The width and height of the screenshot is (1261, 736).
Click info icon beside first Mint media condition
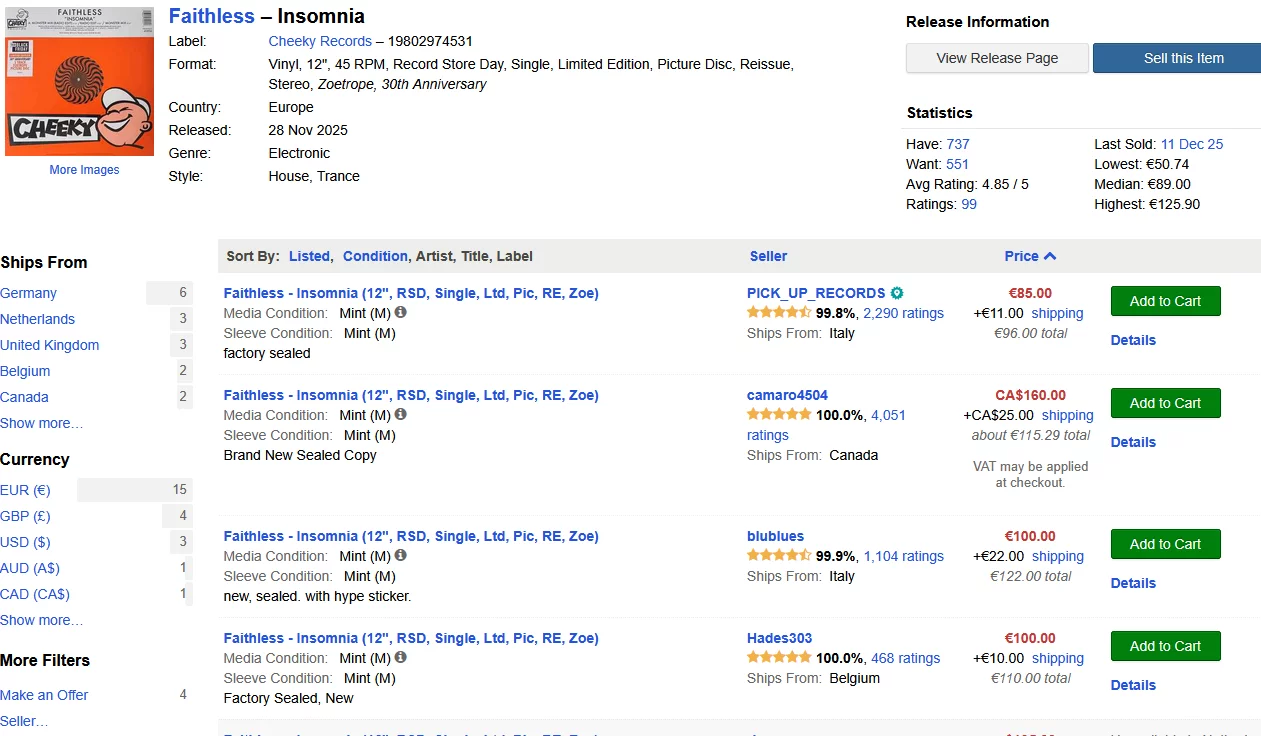point(401,313)
